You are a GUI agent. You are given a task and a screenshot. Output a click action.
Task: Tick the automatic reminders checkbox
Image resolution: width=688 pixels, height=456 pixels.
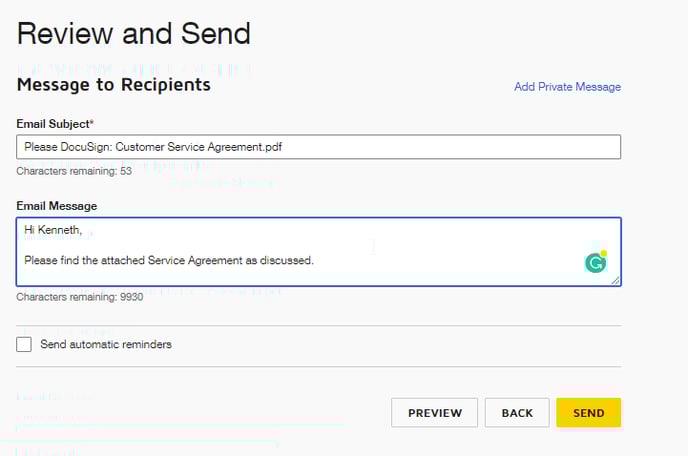[24, 344]
